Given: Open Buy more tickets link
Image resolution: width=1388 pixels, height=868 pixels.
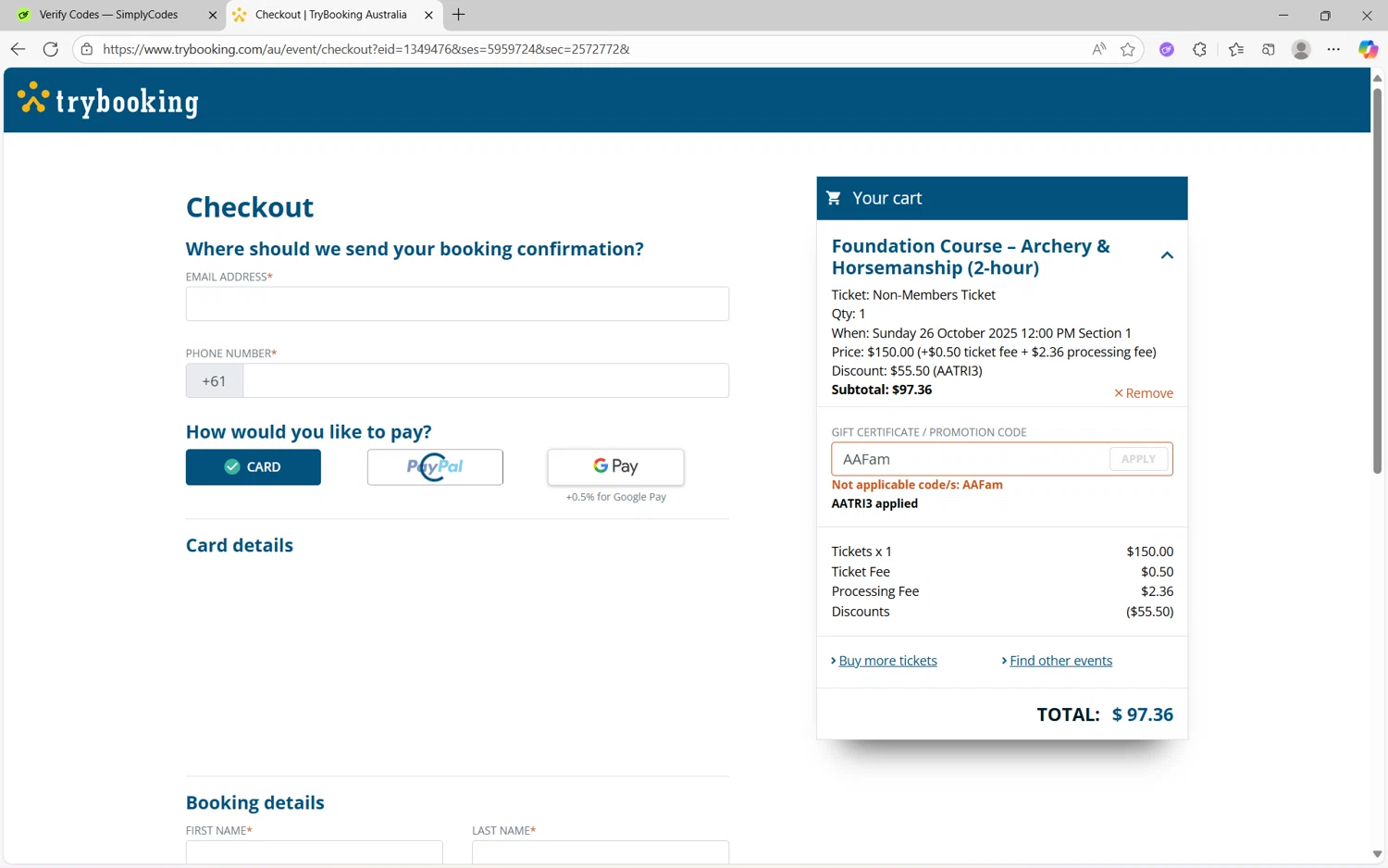Looking at the screenshot, I should point(887,661).
